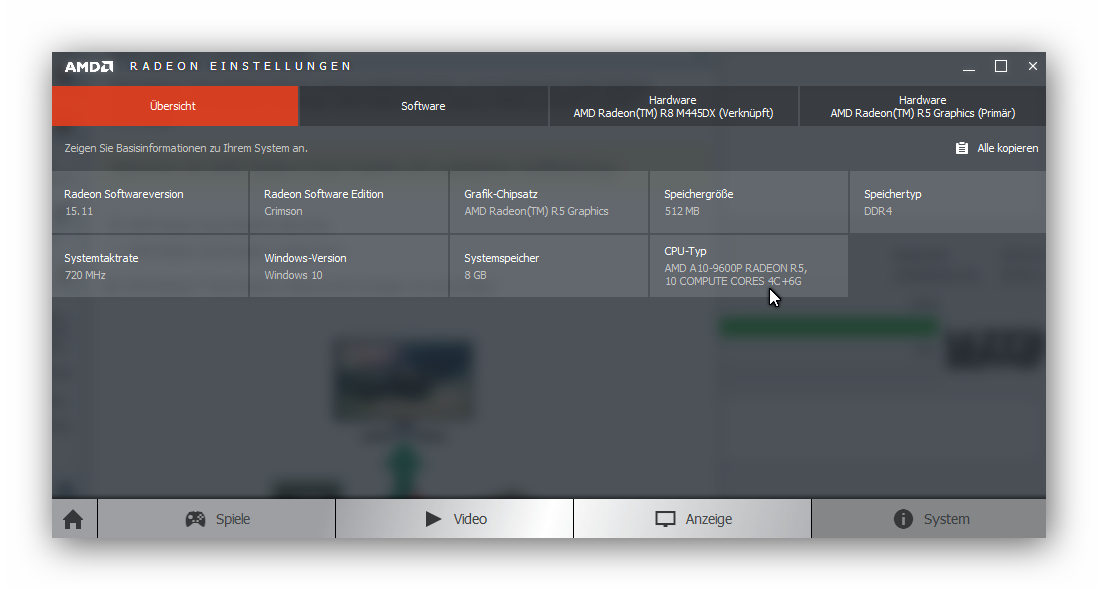Screen dimensions: 1098x590
Task: Open the System section
Action: point(929,519)
